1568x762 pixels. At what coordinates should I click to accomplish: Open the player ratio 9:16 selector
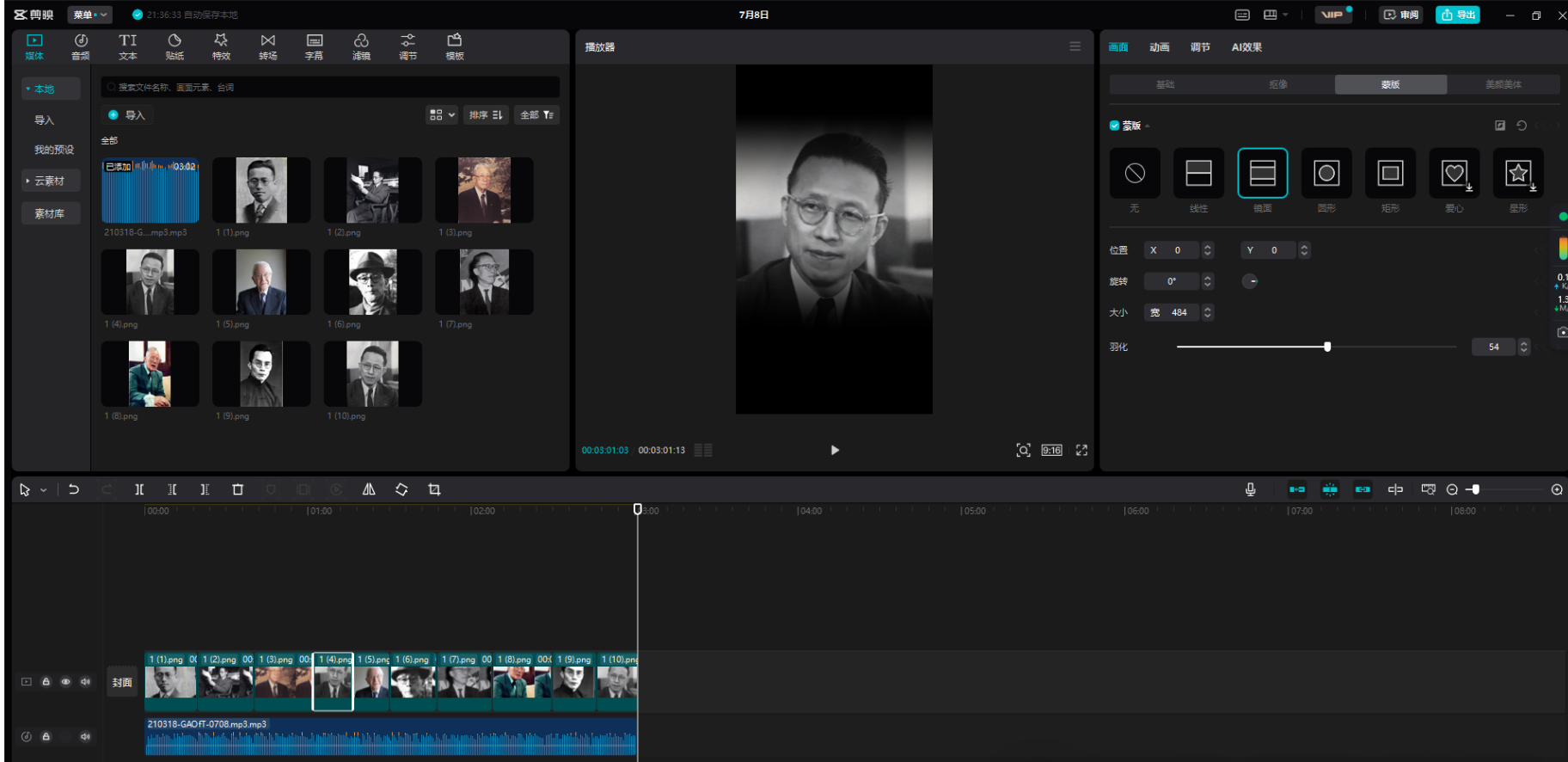tap(1051, 450)
